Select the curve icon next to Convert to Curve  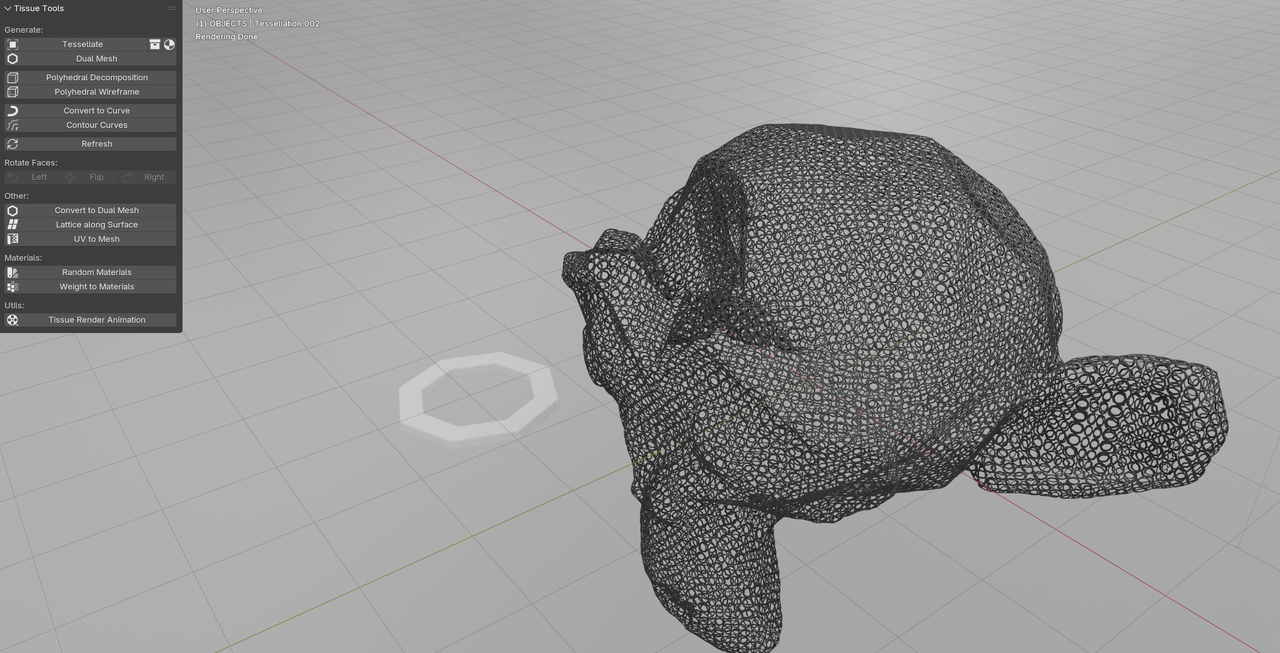coord(12,110)
